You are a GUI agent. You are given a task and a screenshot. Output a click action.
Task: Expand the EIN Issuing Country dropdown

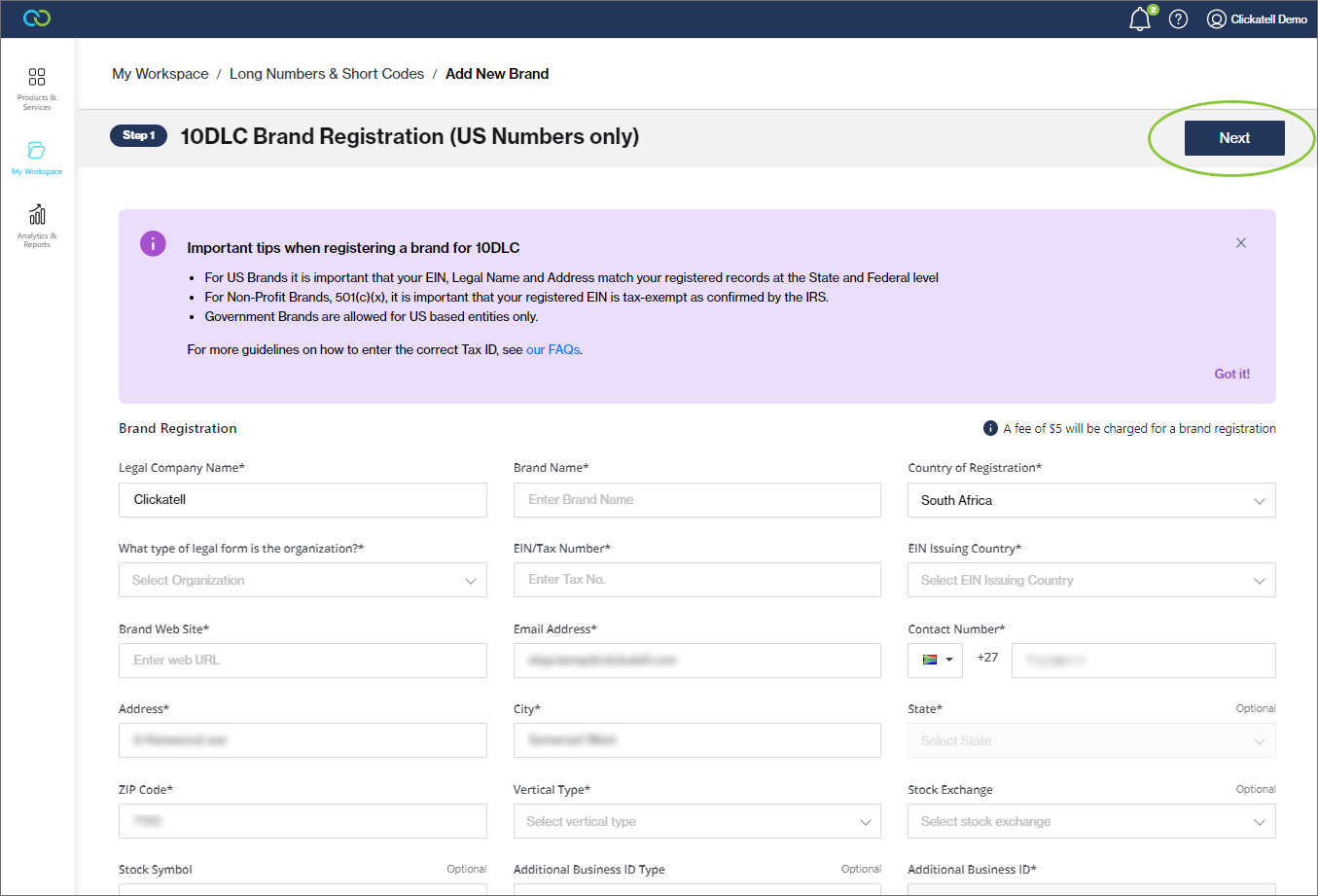[1090, 581]
